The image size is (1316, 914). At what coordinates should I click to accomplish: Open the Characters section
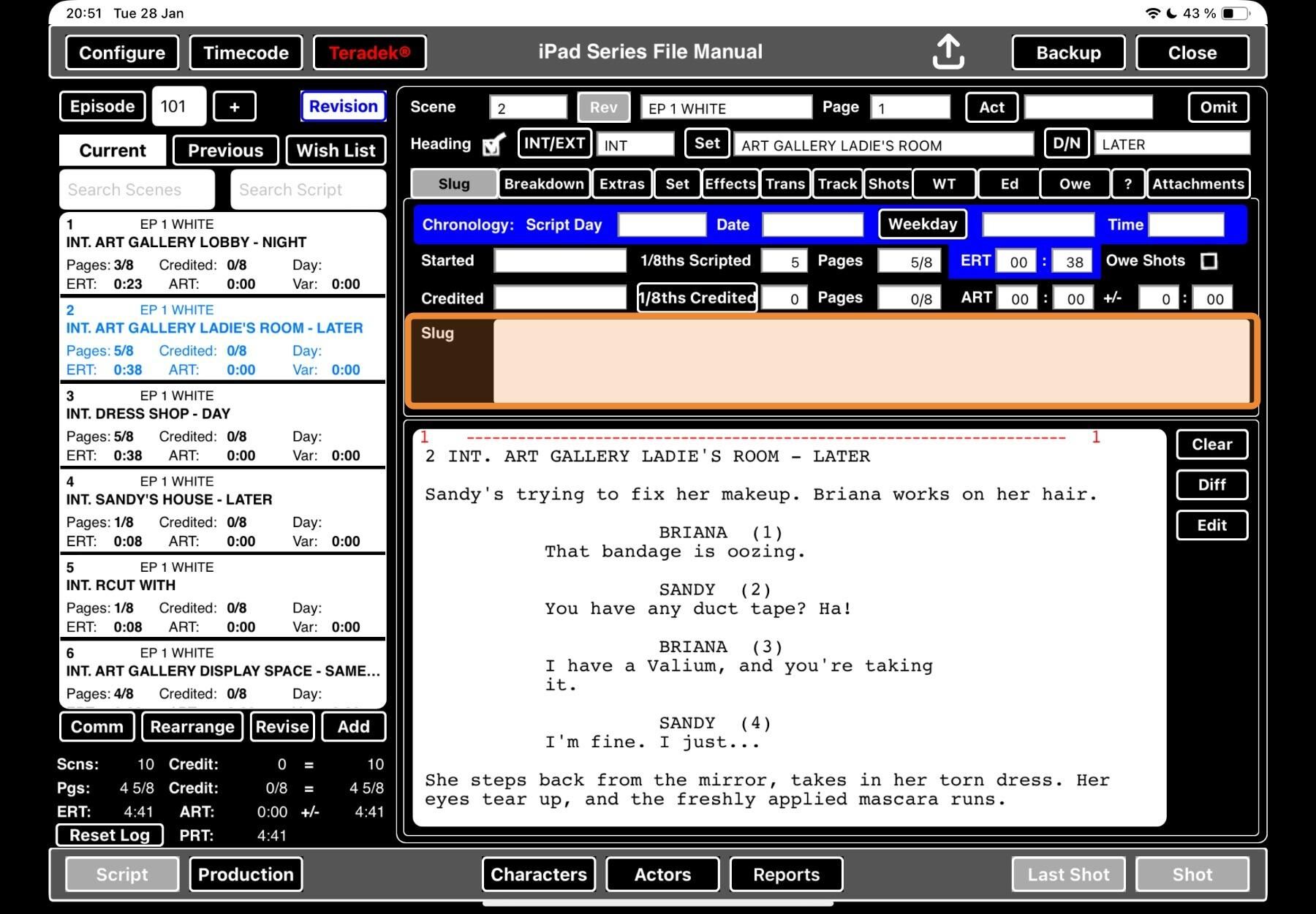click(538, 875)
